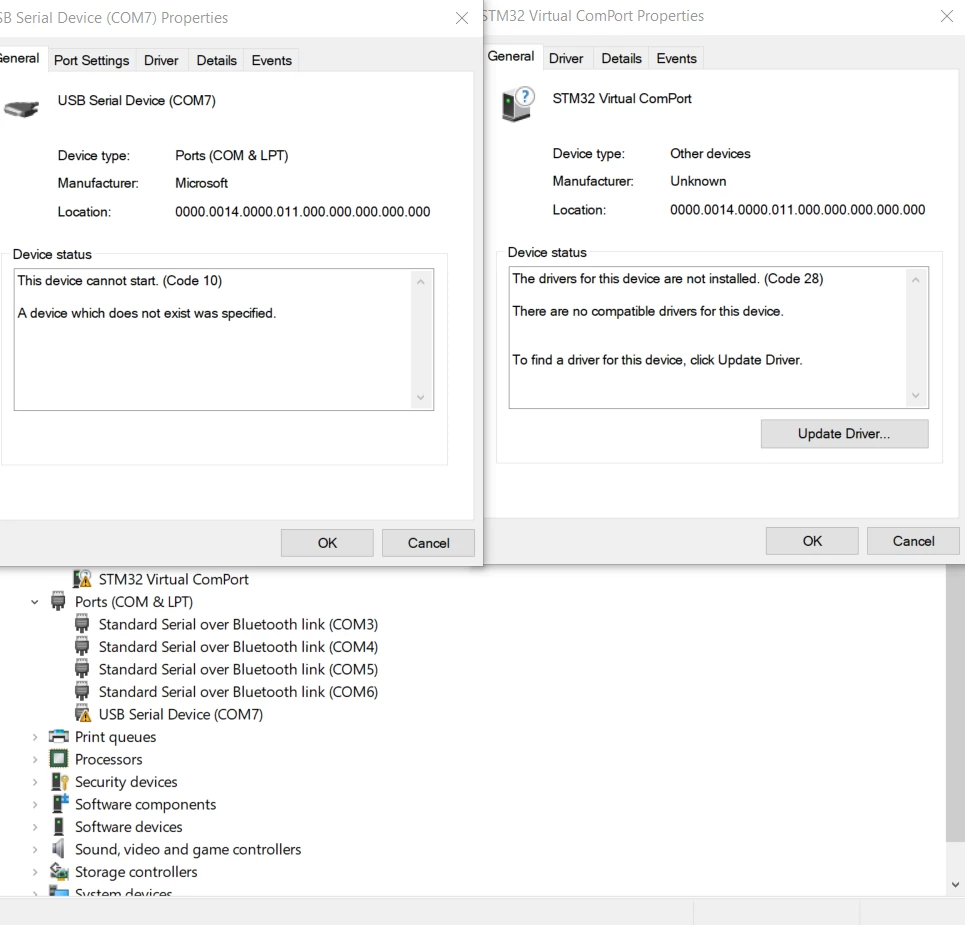Expand the Storage controllers category
965x925 pixels.
tap(35, 871)
